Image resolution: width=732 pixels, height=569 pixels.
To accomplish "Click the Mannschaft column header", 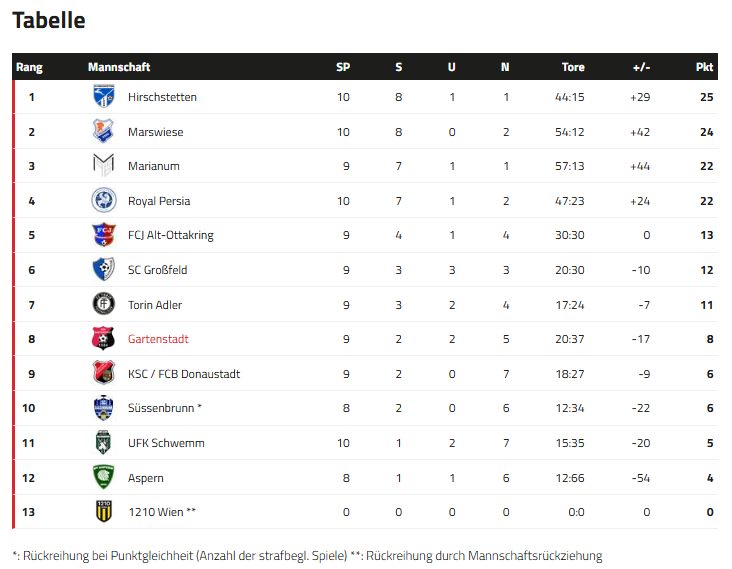I will click(119, 67).
